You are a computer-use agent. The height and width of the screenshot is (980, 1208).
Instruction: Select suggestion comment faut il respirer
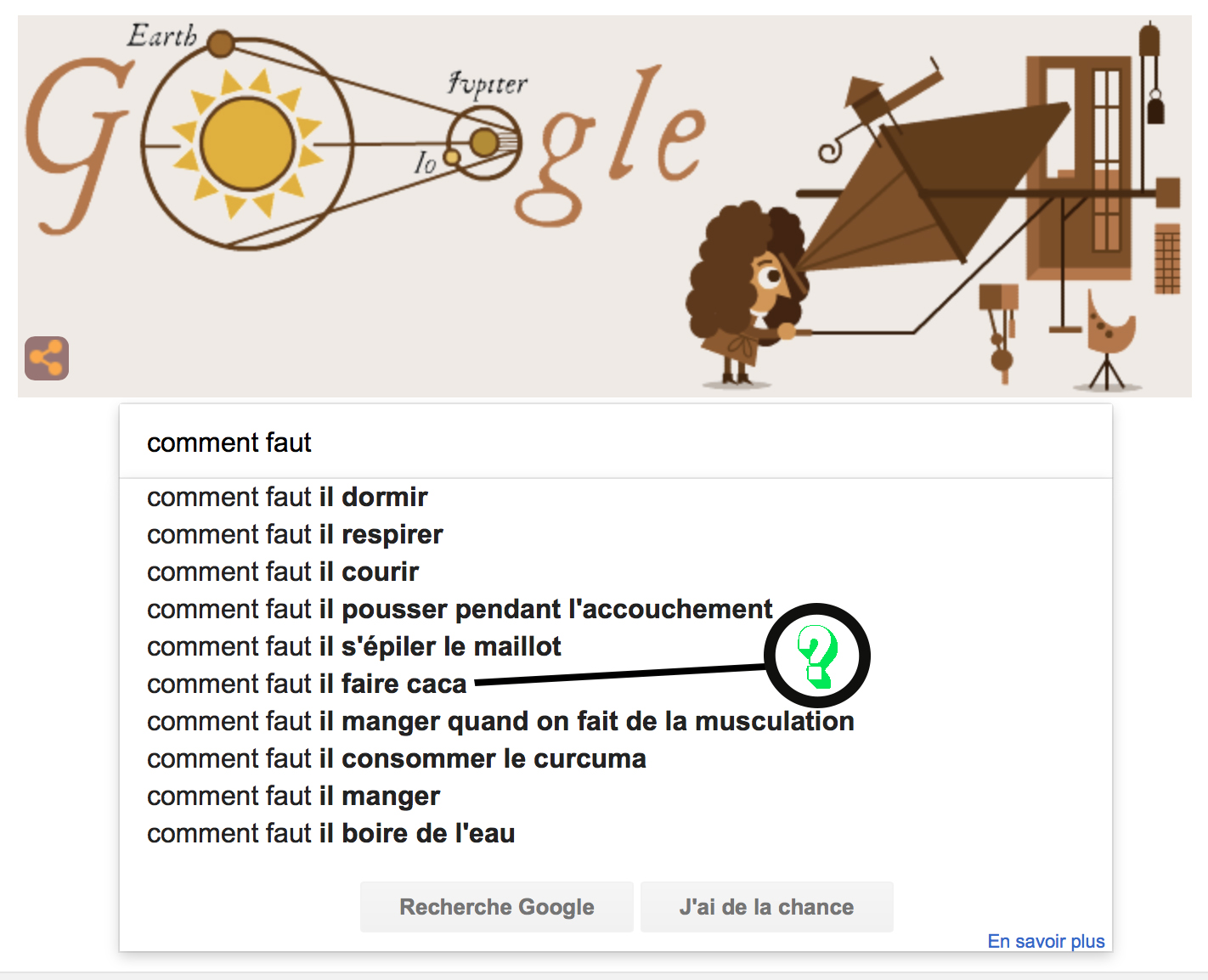tap(294, 534)
